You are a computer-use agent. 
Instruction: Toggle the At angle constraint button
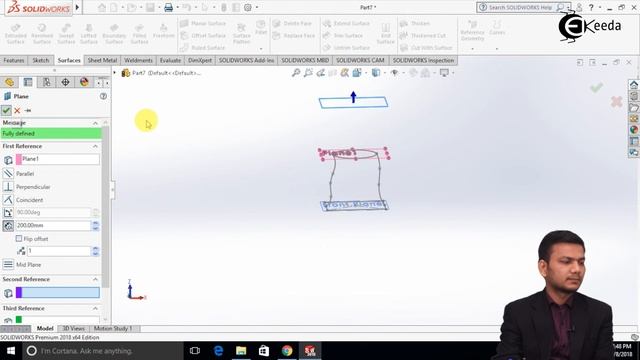pos(8,213)
